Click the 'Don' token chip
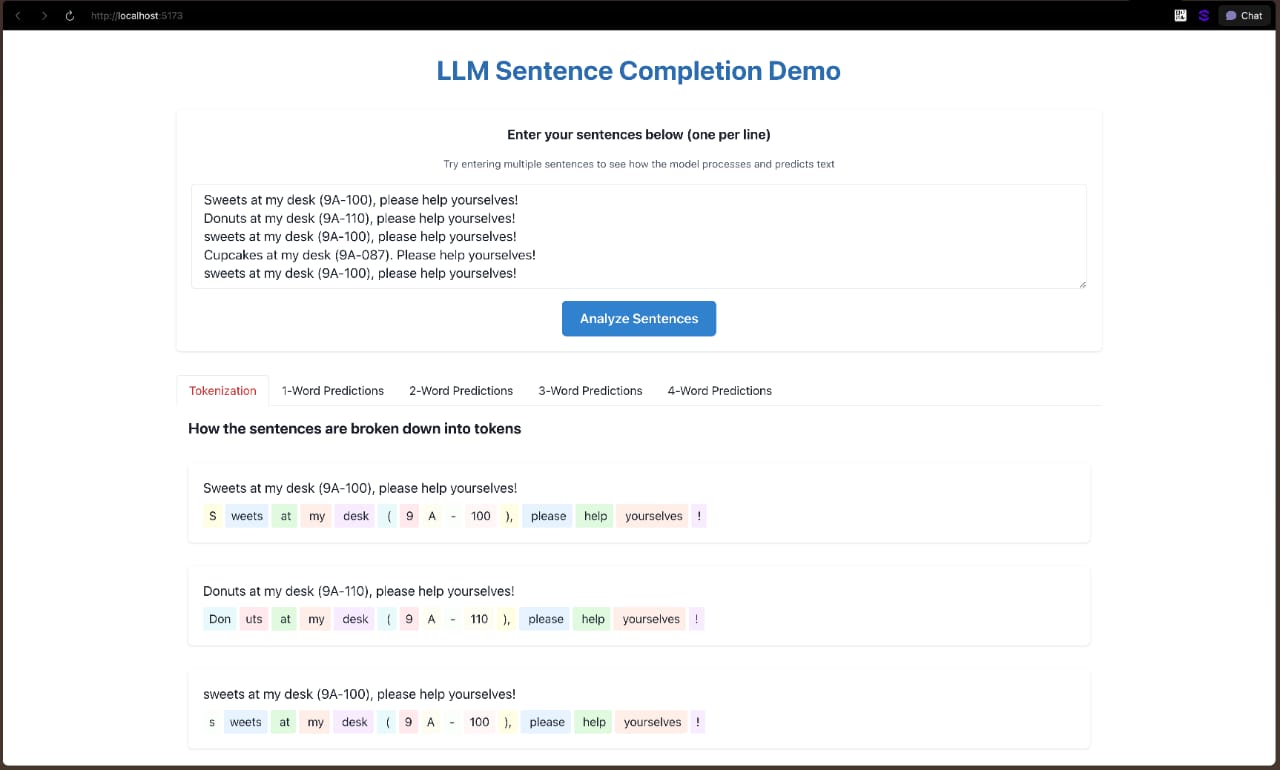The width and height of the screenshot is (1280, 770). (x=220, y=619)
